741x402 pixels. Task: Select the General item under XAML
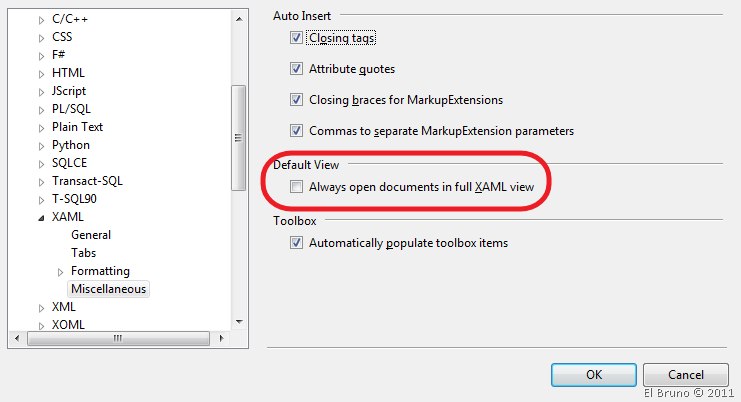tap(91, 235)
